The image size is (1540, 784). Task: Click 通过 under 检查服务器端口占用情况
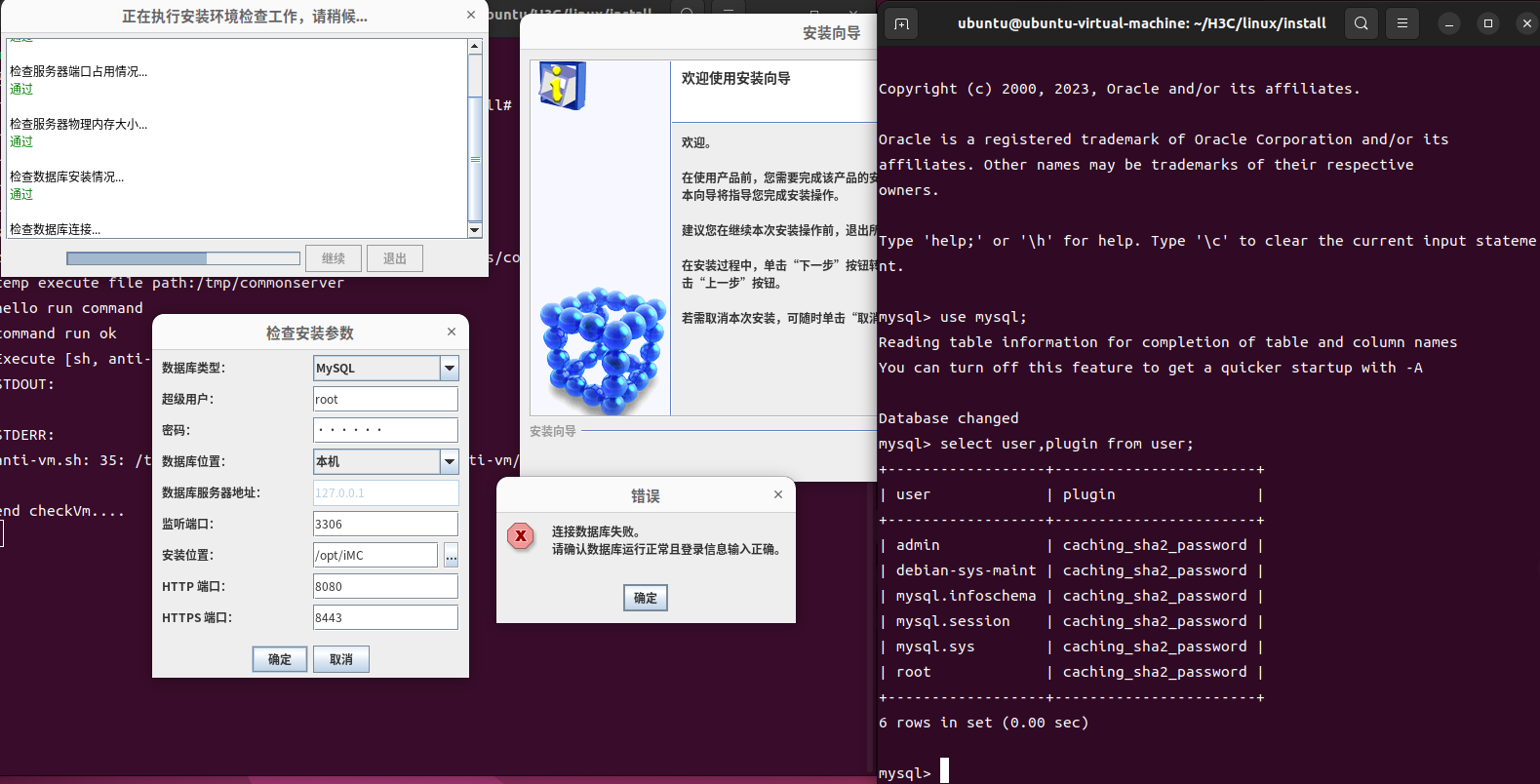[x=21, y=89]
